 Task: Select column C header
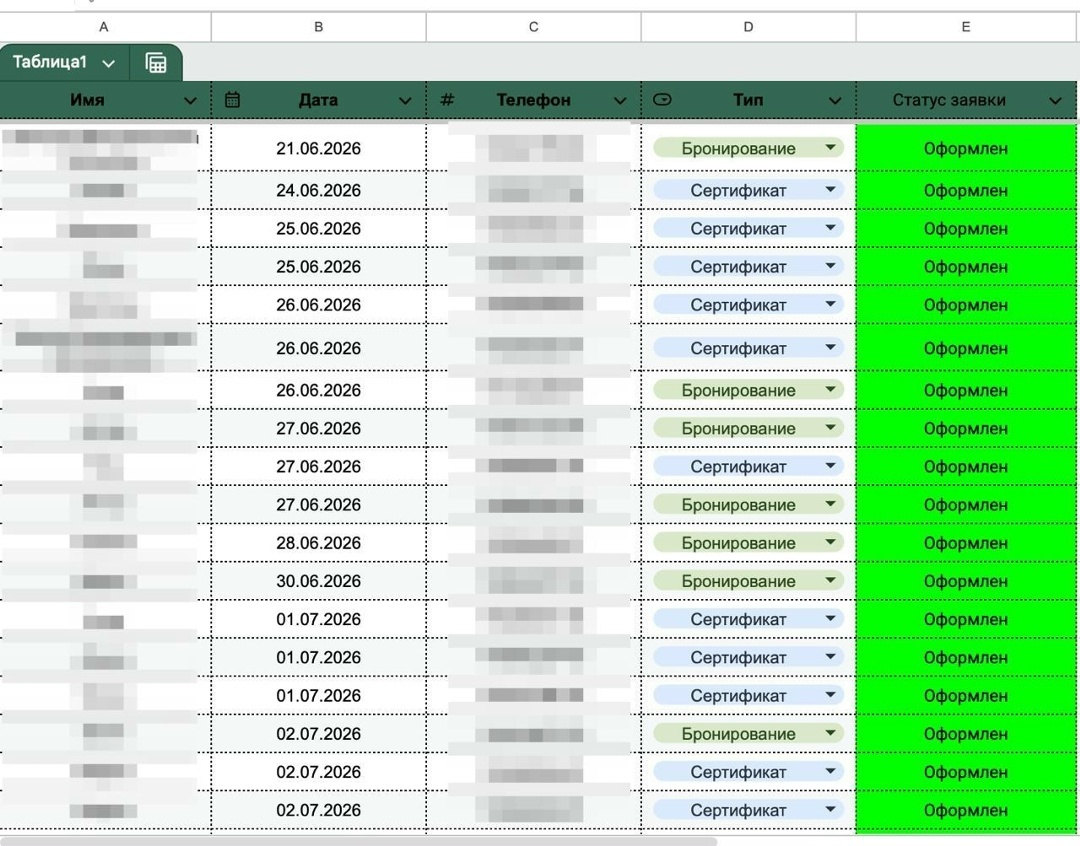click(533, 27)
